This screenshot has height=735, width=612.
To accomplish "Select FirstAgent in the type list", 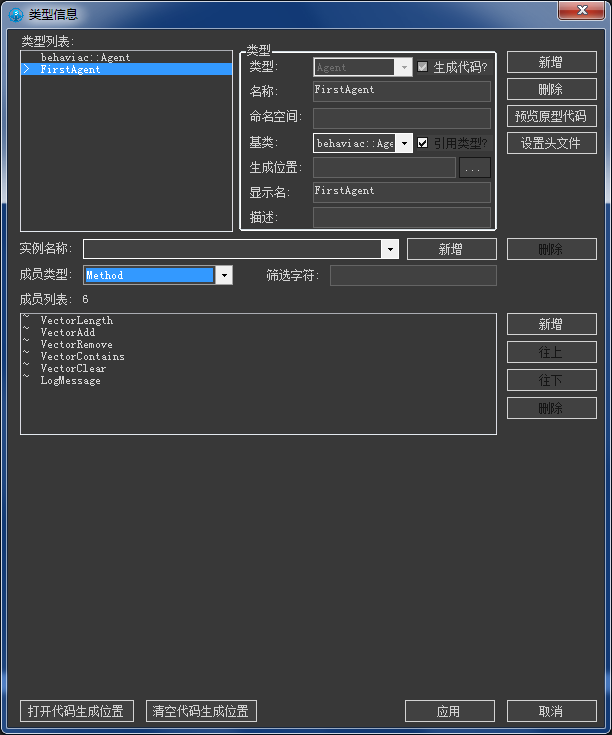I will (127, 69).
